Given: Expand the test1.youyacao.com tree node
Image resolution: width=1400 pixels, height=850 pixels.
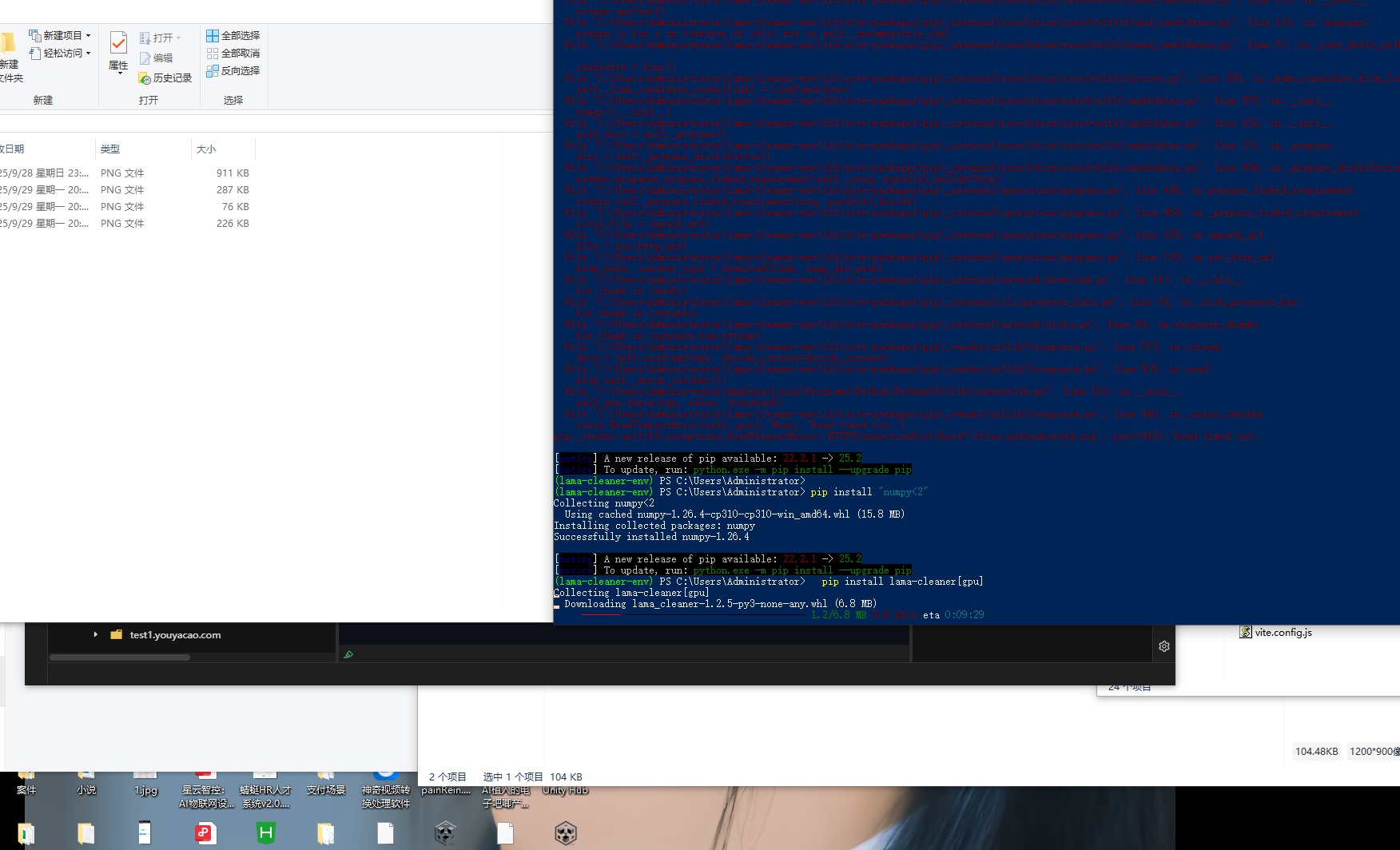Looking at the screenshot, I should click(x=95, y=634).
